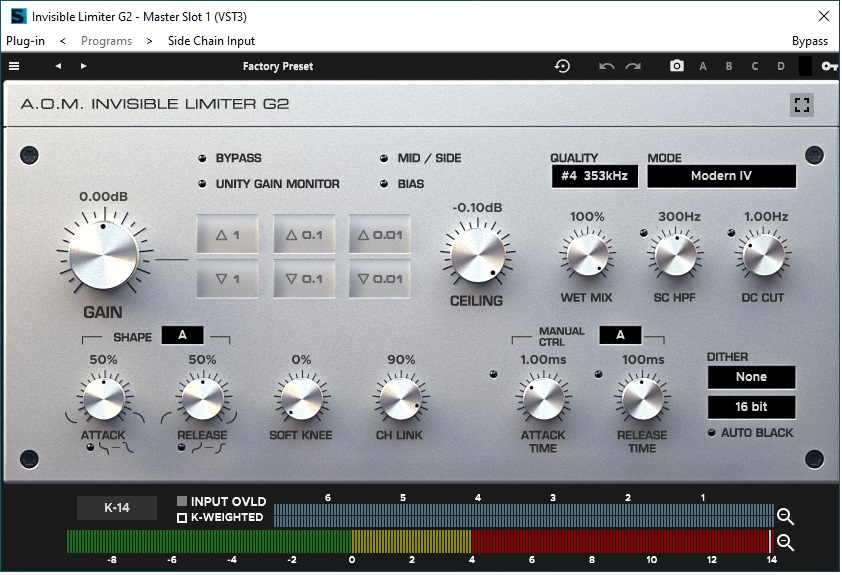Click the CH LINK knob
The width and height of the screenshot is (842, 575).
coord(401,399)
